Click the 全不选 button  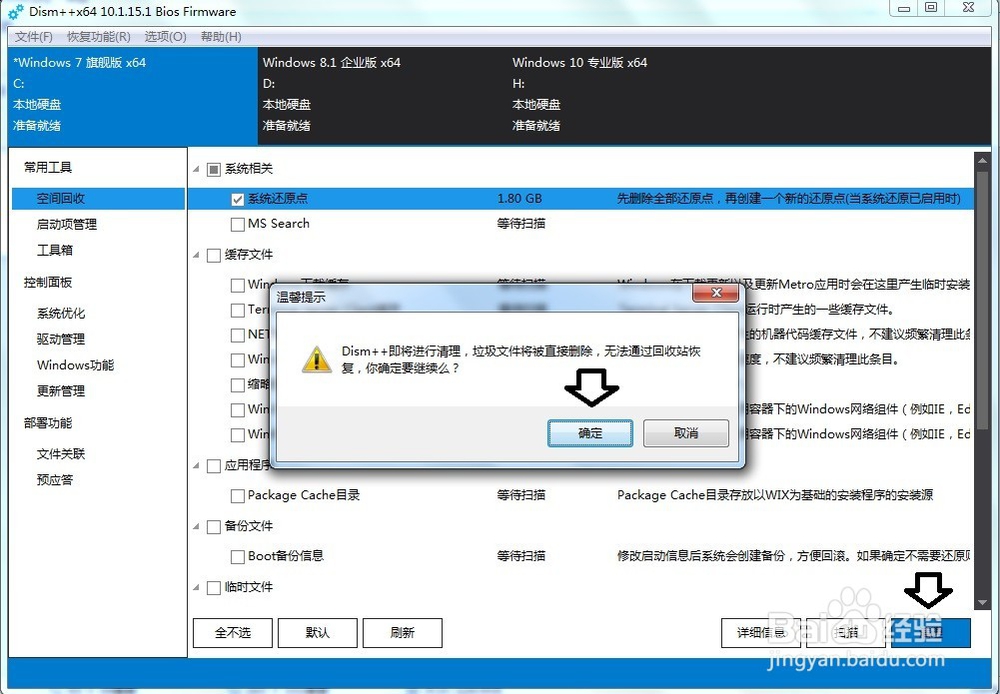(x=232, y=632)
